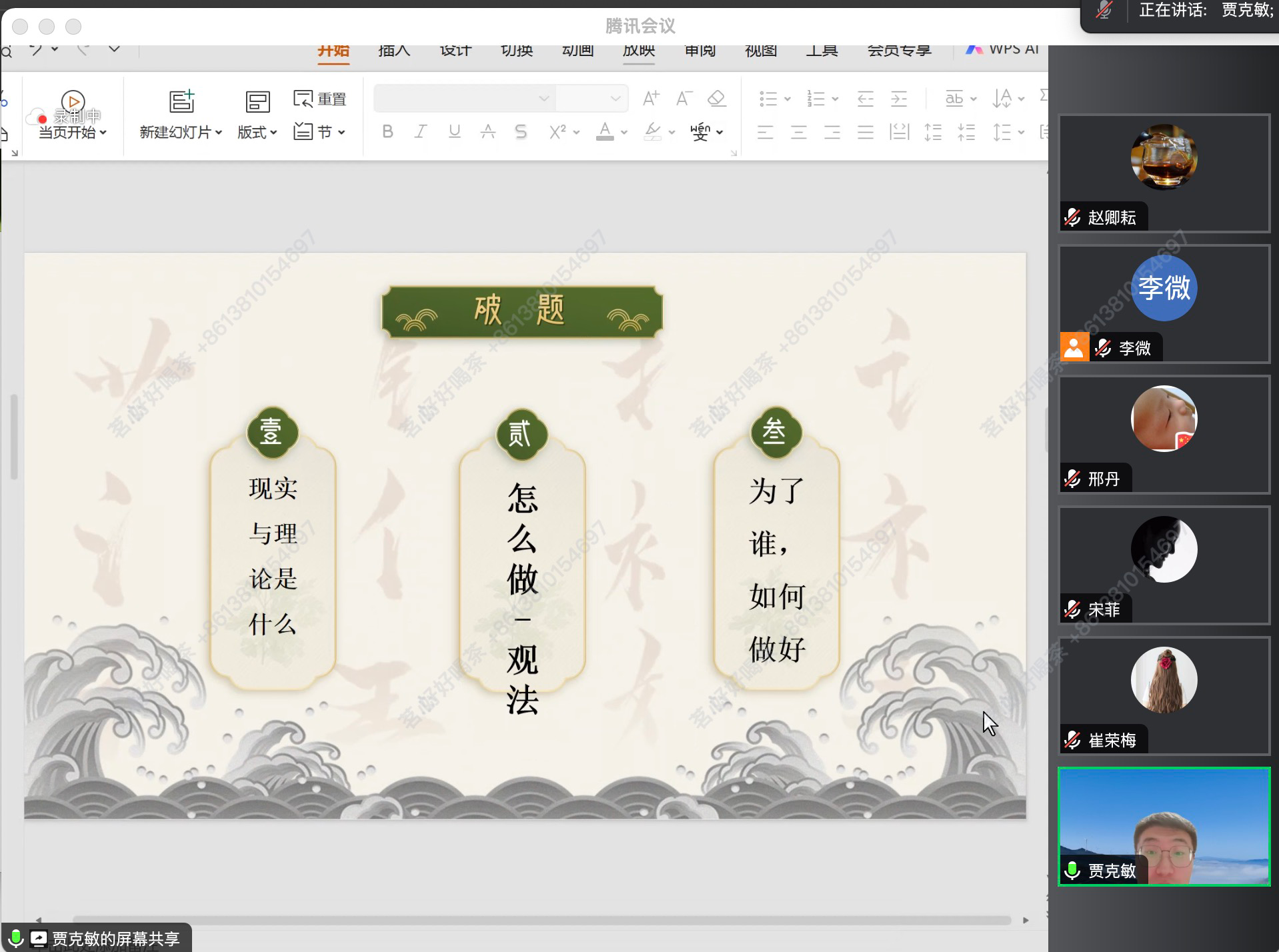Align text right

coord(832,132)
